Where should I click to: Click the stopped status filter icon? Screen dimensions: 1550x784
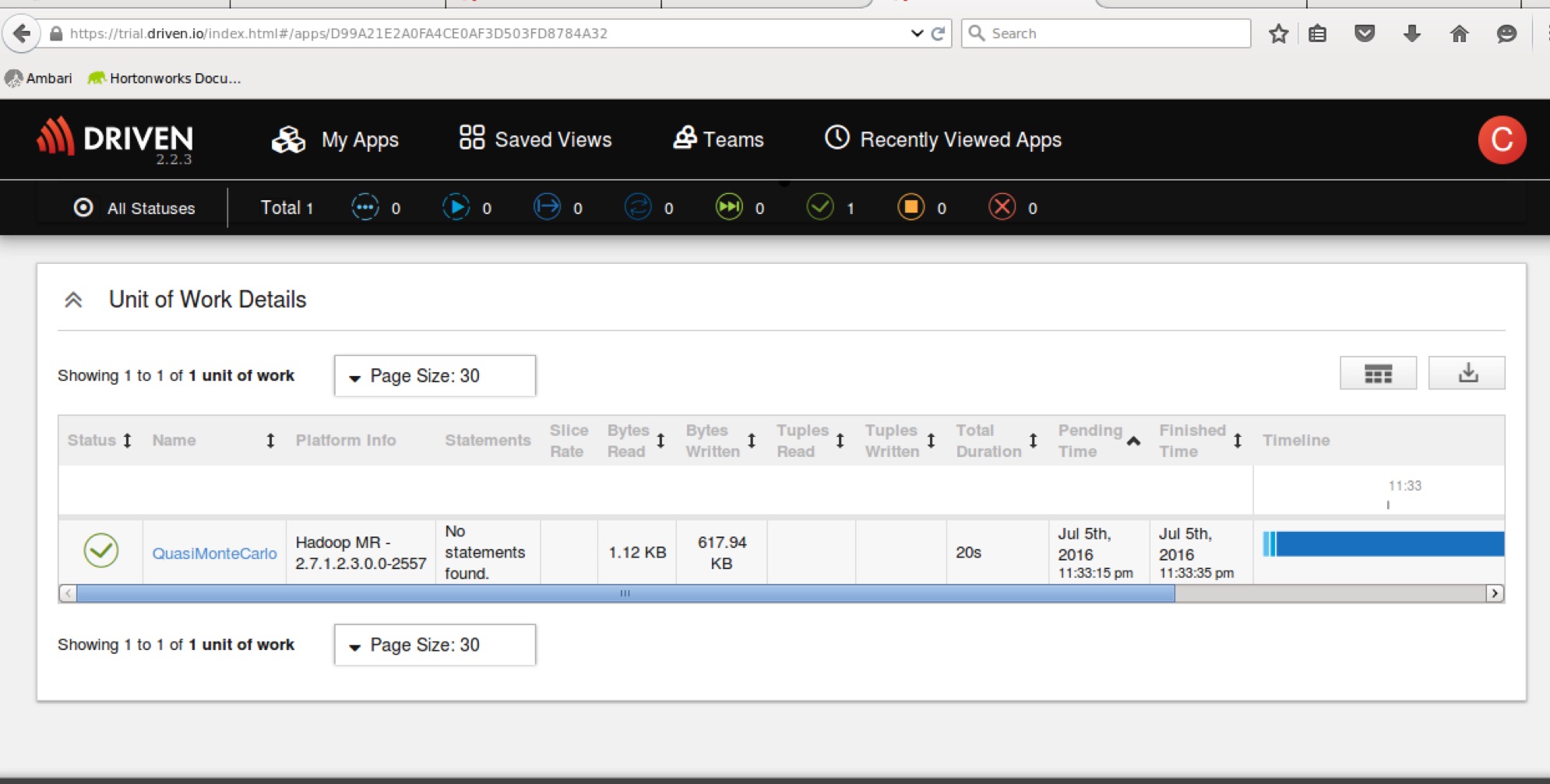[910, 207]
